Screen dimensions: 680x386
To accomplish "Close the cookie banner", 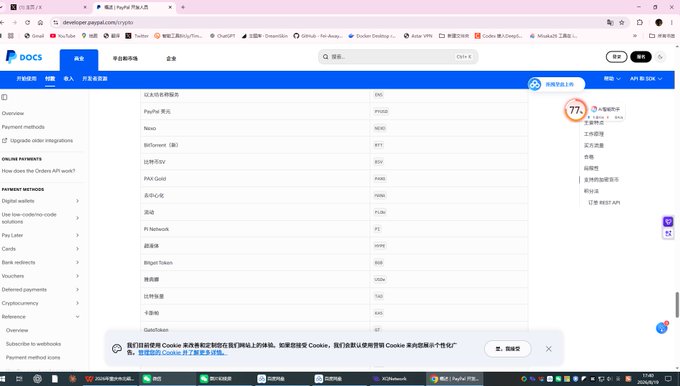I will (x=549, y=349).
